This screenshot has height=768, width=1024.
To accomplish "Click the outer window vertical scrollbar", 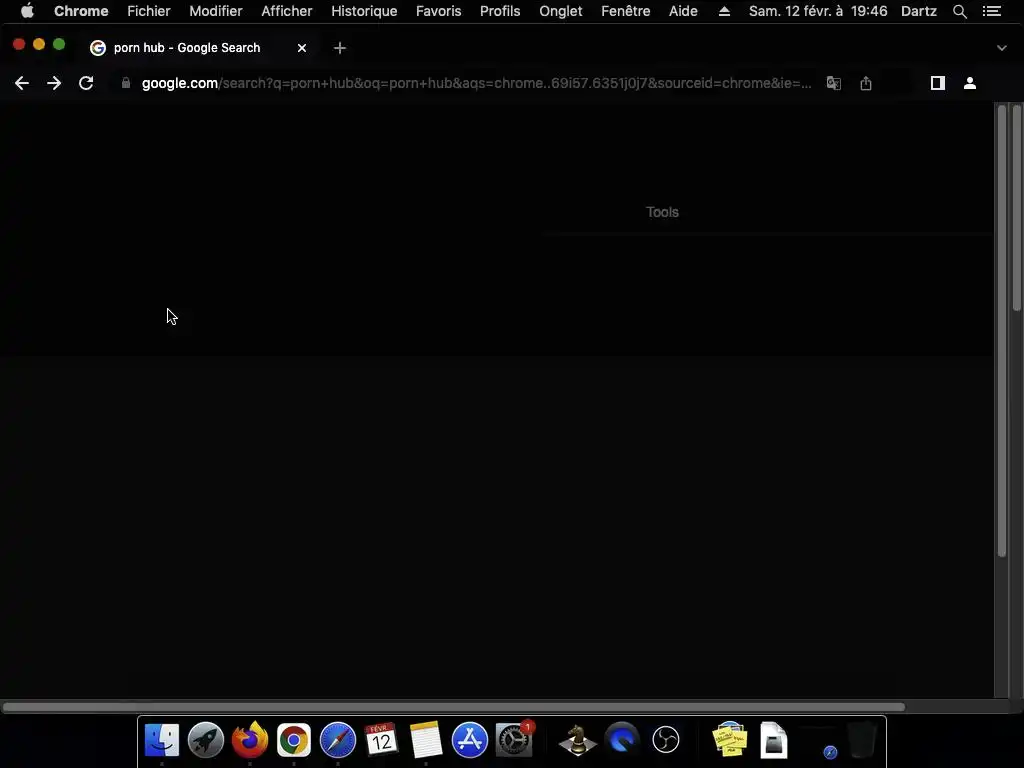I will point(1017,208).
